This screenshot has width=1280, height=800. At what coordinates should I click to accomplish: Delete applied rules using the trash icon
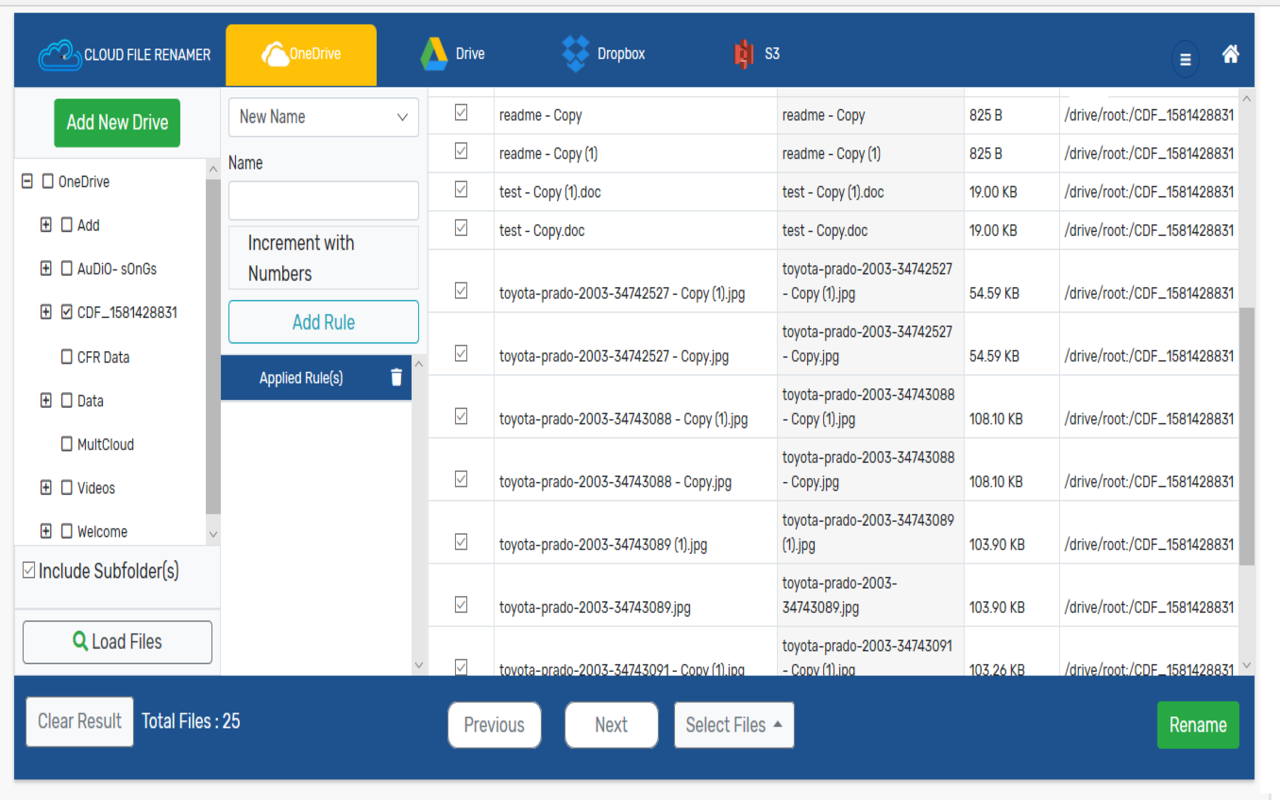click(x=396, y=377)
